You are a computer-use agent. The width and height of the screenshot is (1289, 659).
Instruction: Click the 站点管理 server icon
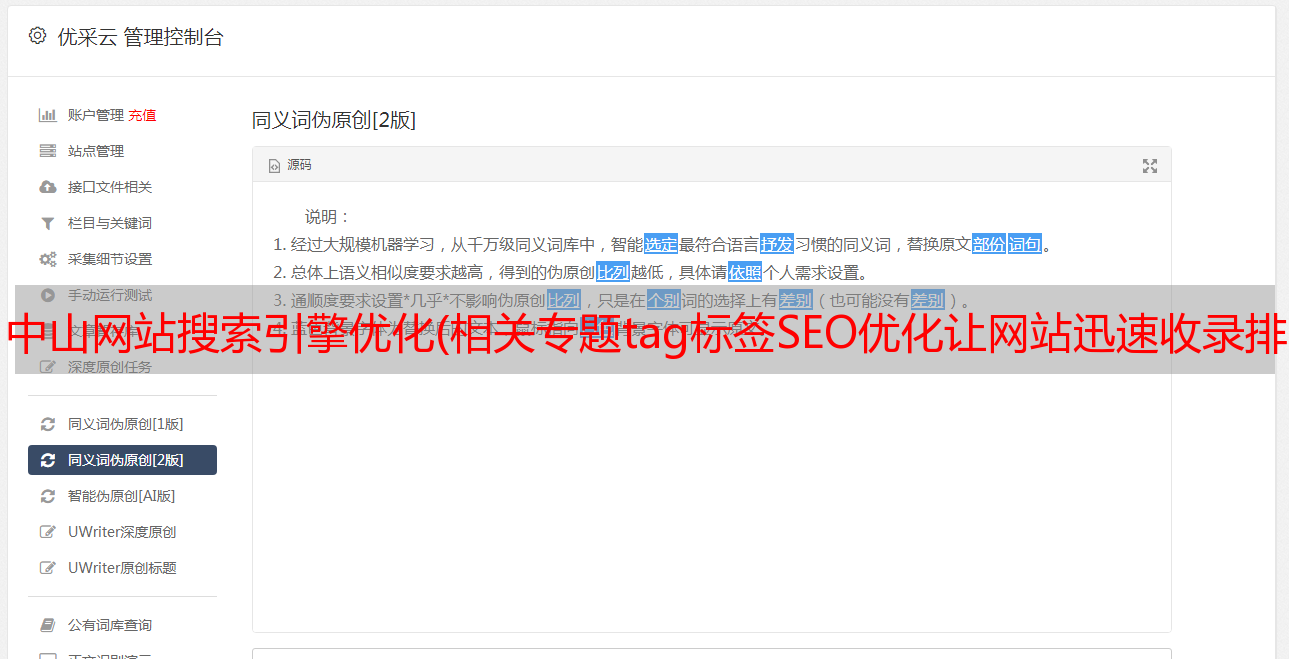(x=48, y=151)
